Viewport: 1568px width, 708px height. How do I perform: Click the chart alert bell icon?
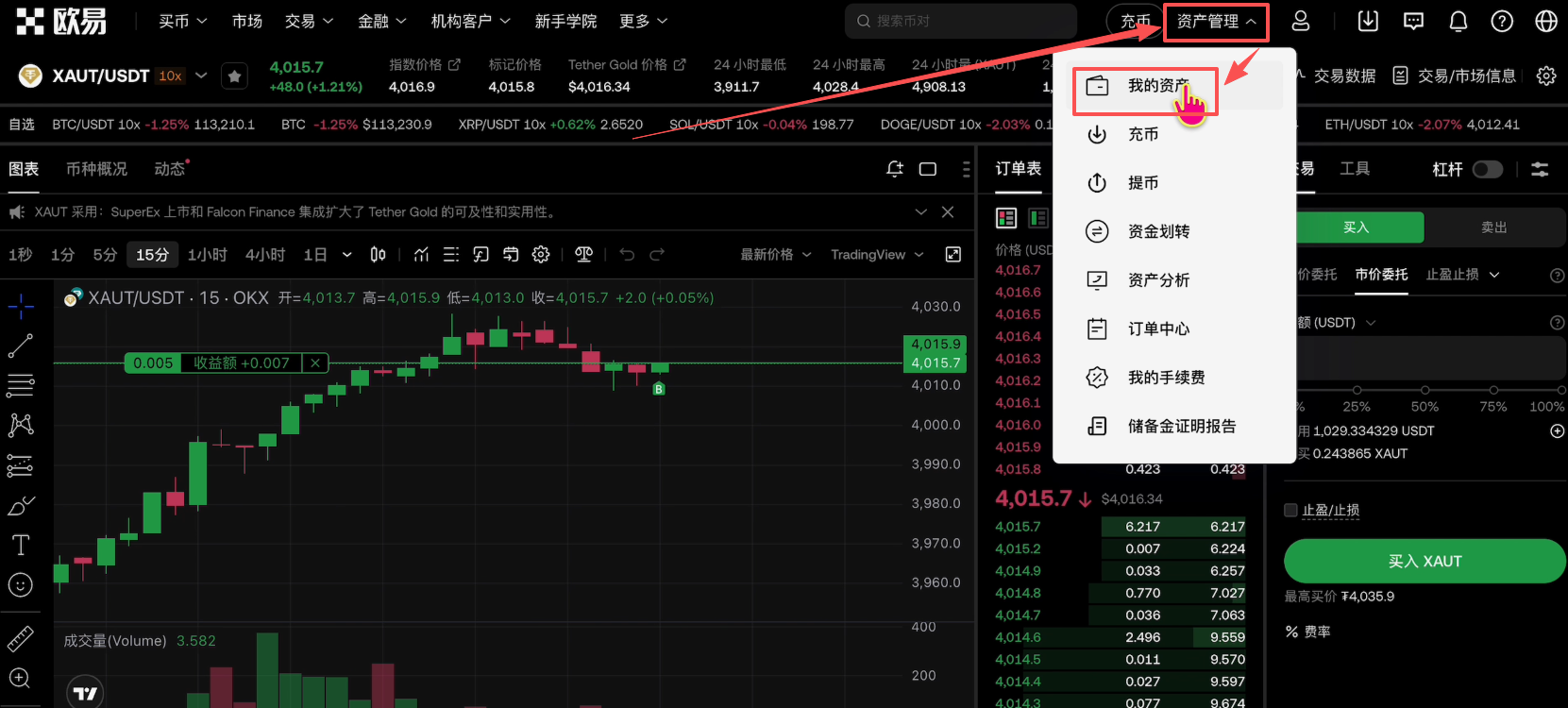(894, 169)
